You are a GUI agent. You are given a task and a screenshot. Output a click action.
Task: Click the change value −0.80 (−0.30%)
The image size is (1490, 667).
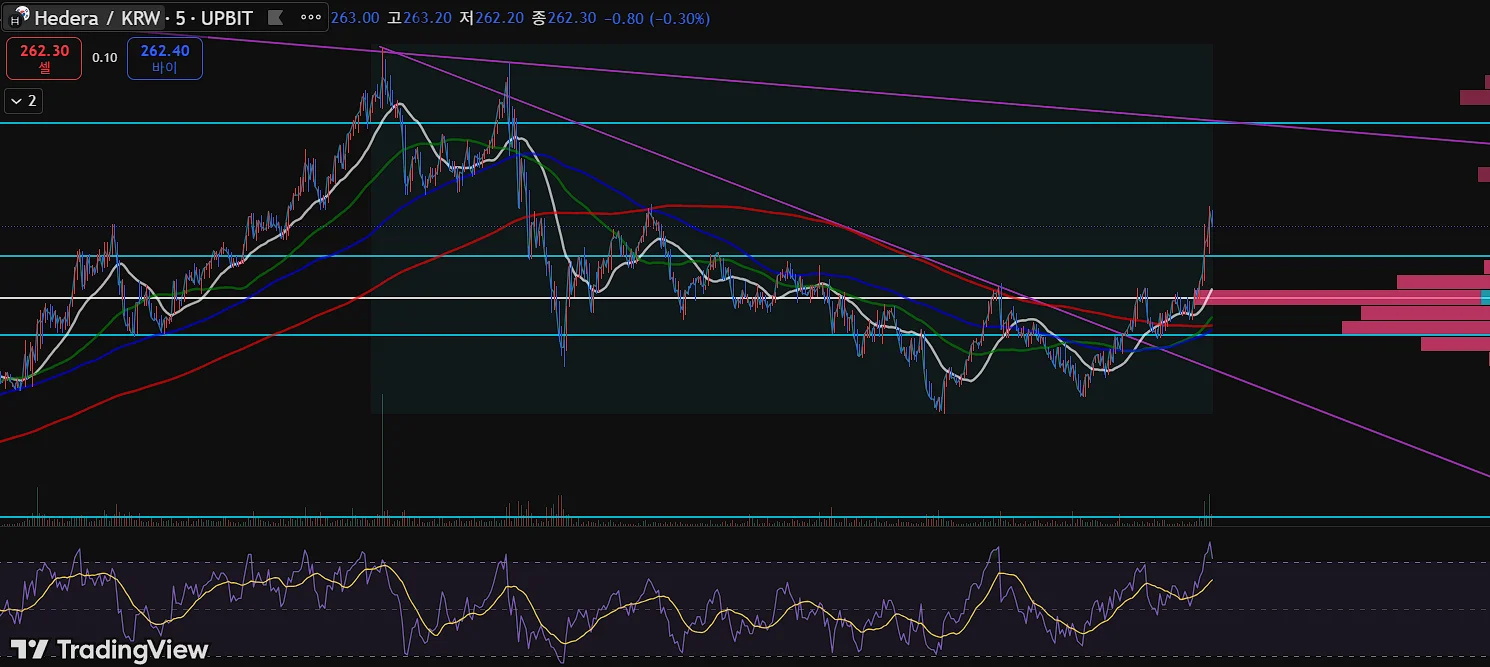tap(657, 18)
